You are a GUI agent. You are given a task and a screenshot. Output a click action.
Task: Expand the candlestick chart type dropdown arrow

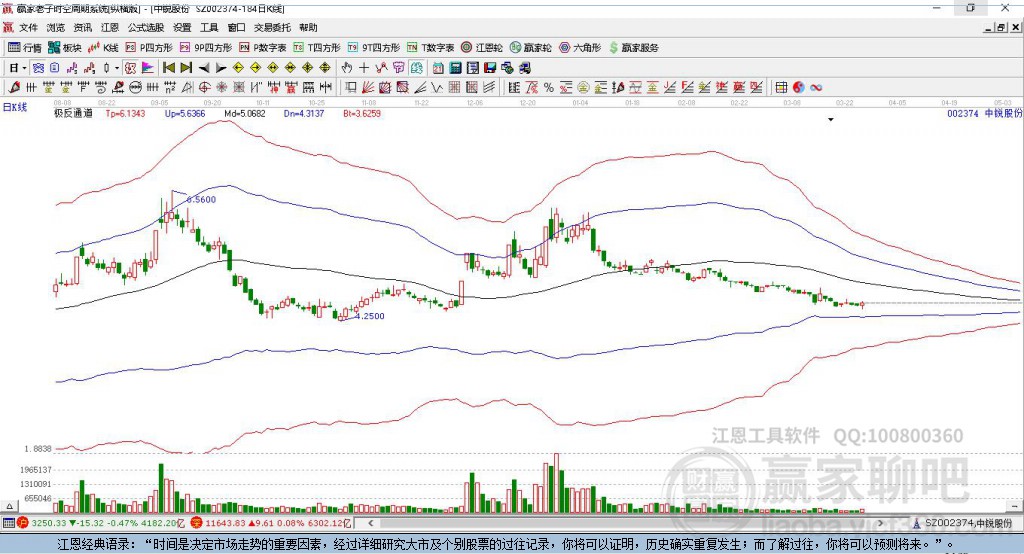117,68
